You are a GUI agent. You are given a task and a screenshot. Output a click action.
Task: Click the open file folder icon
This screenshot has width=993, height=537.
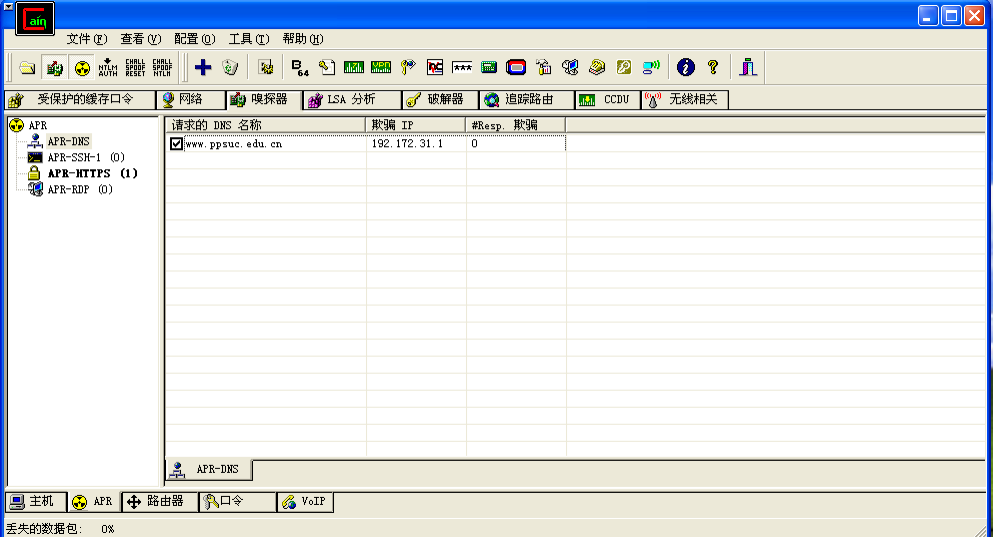27,67
